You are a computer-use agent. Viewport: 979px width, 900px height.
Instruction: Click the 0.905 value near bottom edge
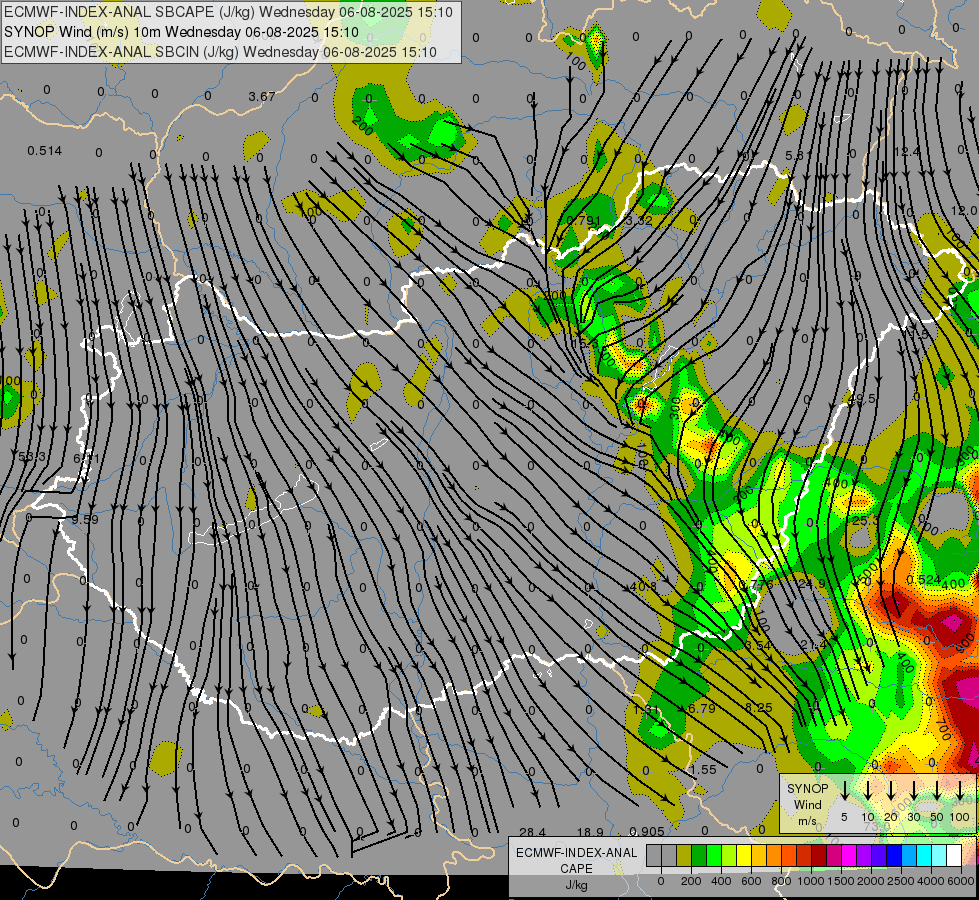tap(646, 831)
